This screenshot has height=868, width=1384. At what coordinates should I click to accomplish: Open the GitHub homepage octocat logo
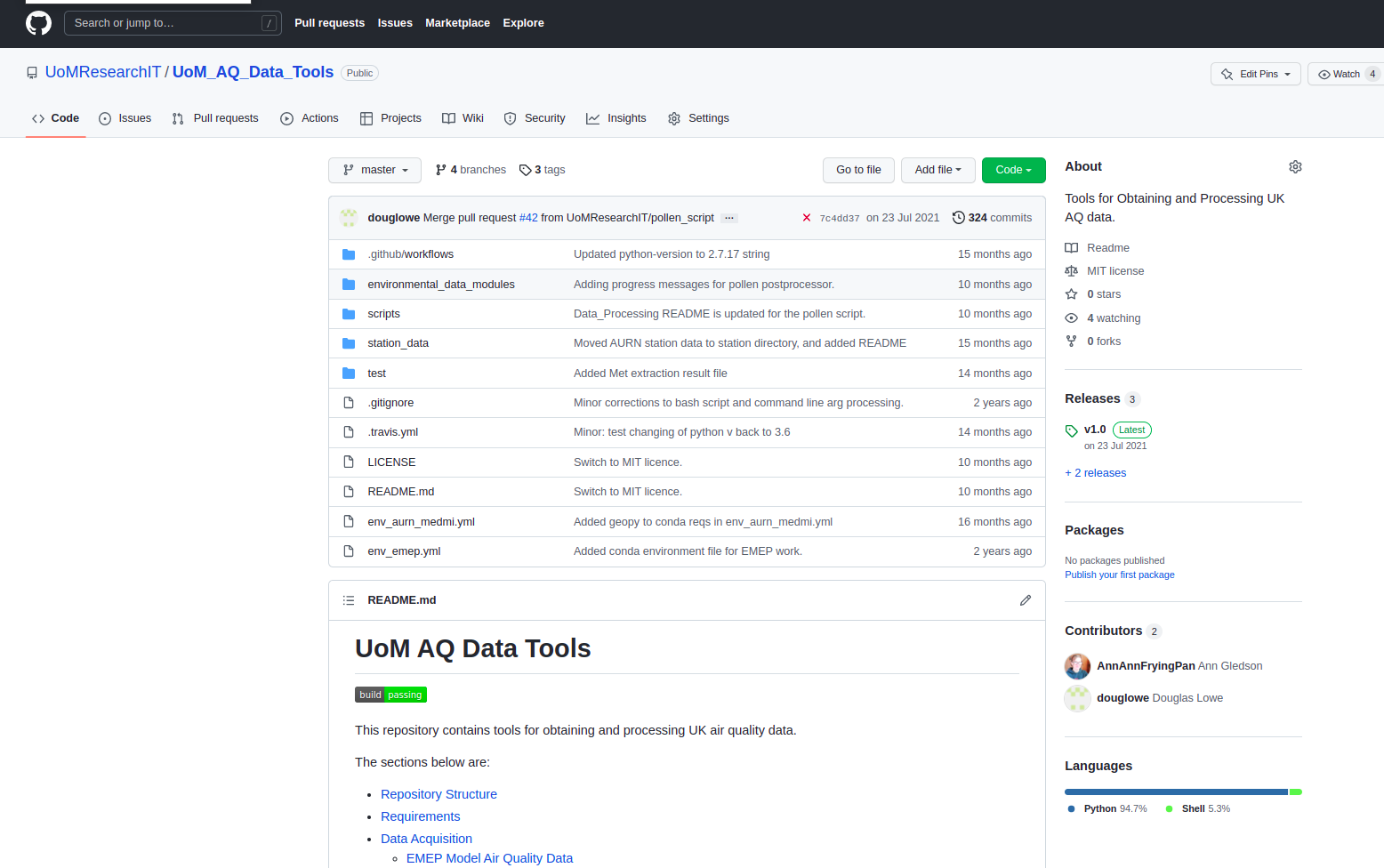click(38, 23)
